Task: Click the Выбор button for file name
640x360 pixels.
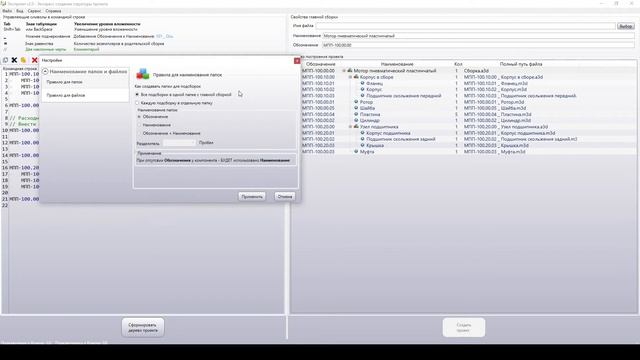Action: pyautogui.click(x=625, y=26)
